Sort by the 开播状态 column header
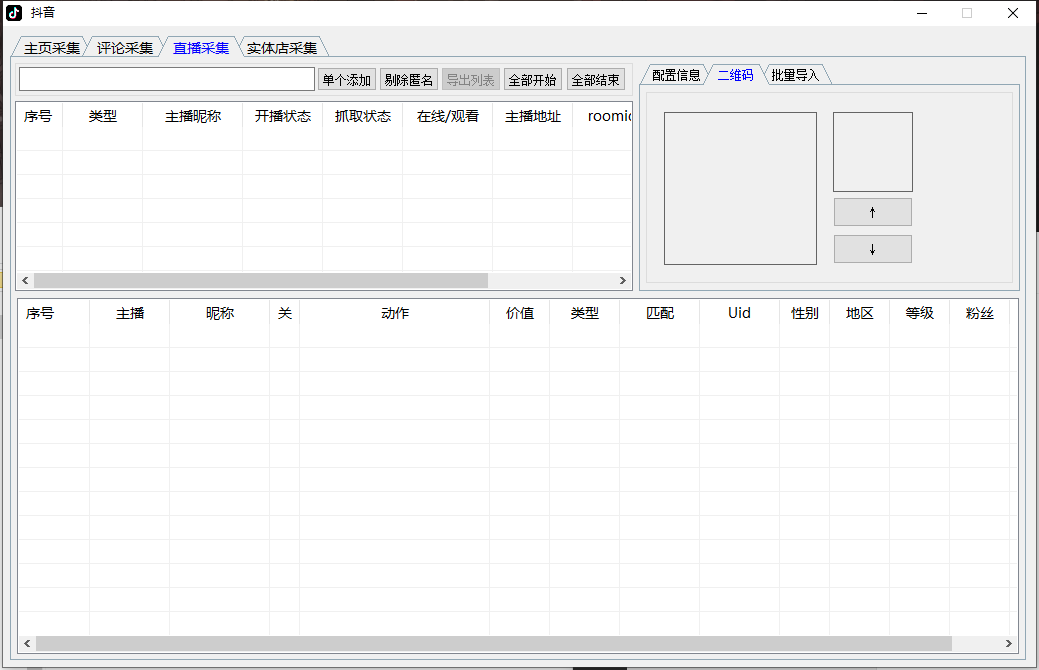1039x670 pixels. (x=282, y=116)
